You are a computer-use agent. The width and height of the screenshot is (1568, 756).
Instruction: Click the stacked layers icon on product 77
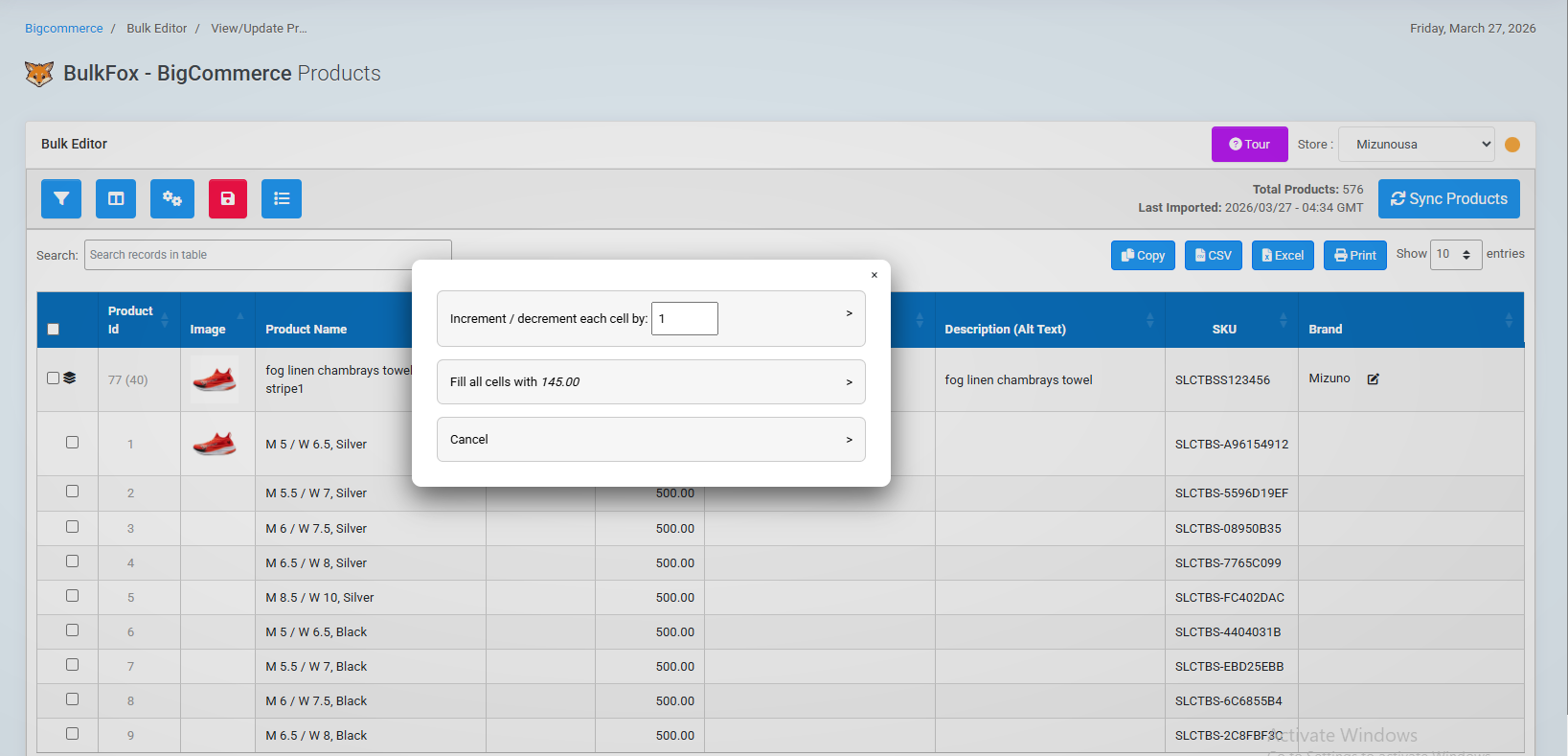coord(70,378)
